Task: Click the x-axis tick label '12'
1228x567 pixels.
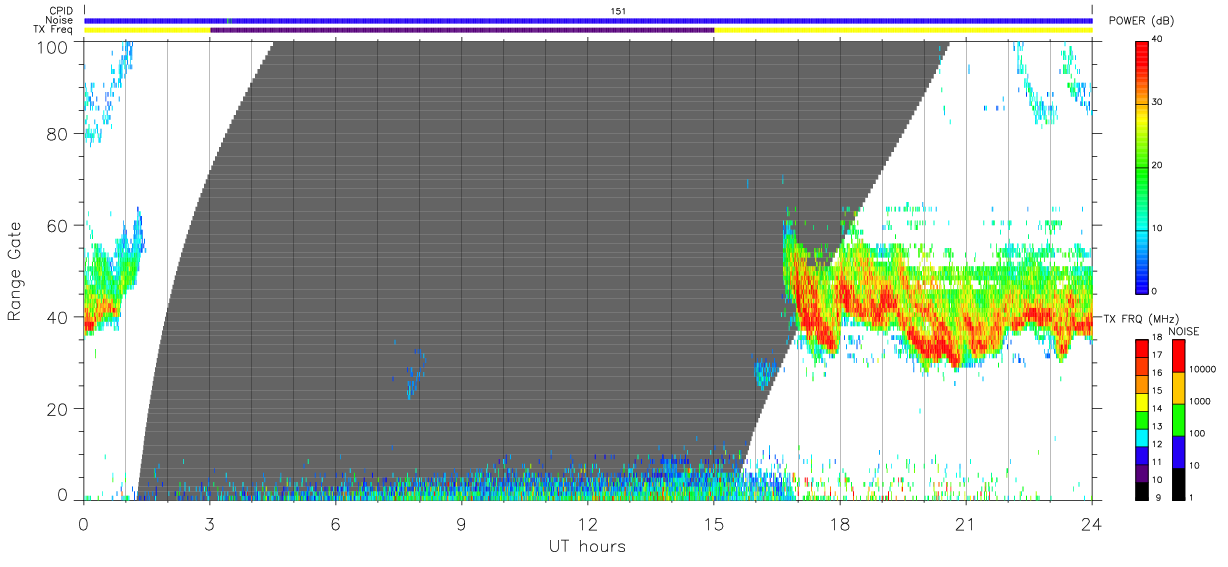Action: pyautogui.click(x=587, y=523)
